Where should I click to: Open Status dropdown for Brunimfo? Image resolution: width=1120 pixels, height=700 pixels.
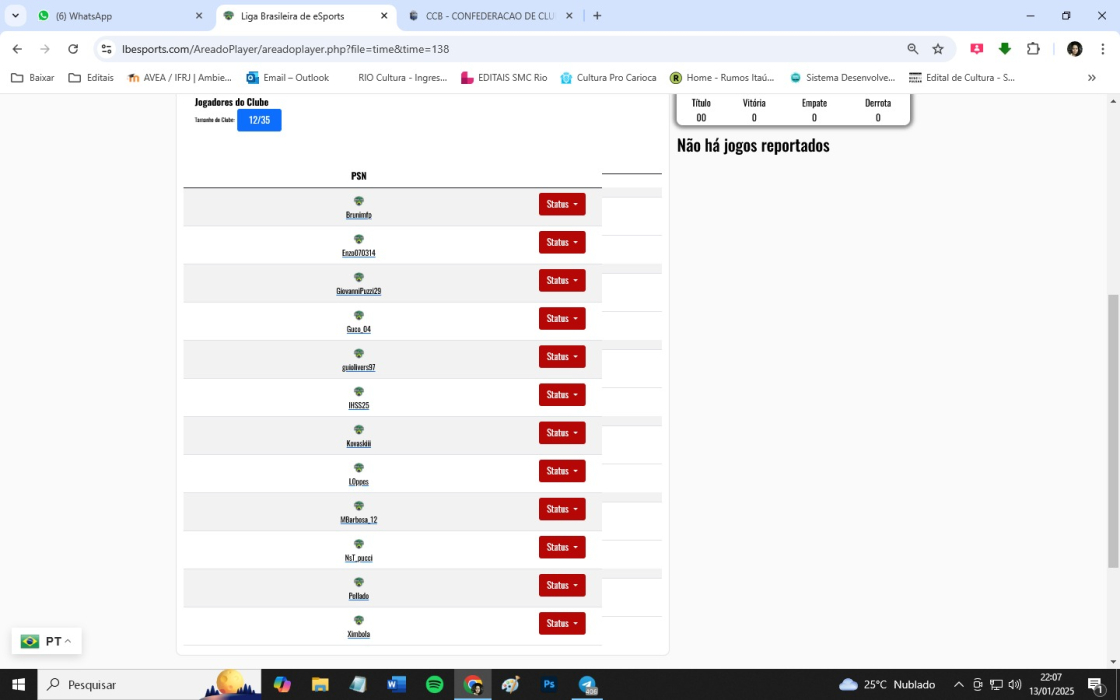pyautogui.click(x=562, y=204)
